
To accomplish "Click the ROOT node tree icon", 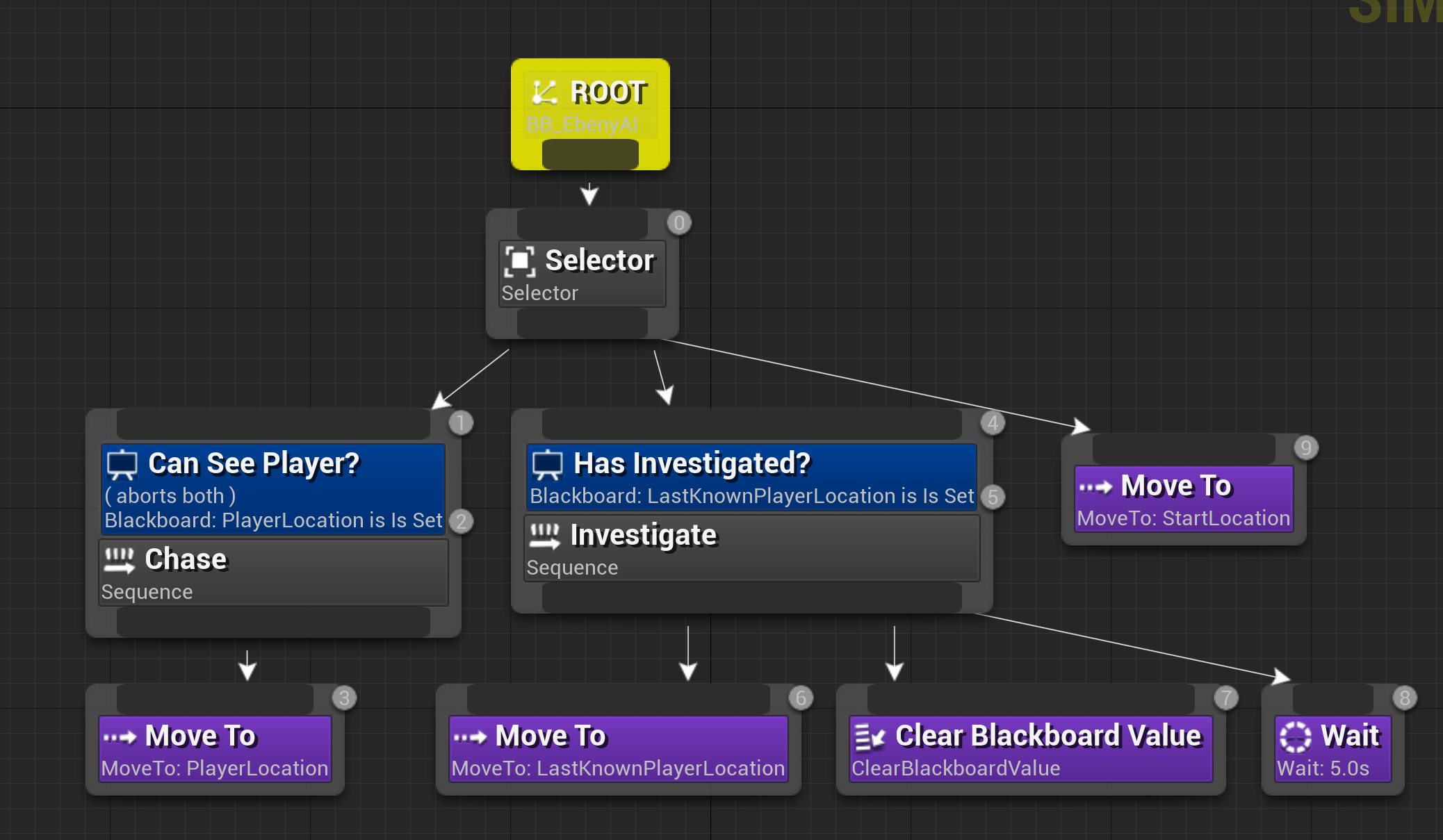I will 544,92.
